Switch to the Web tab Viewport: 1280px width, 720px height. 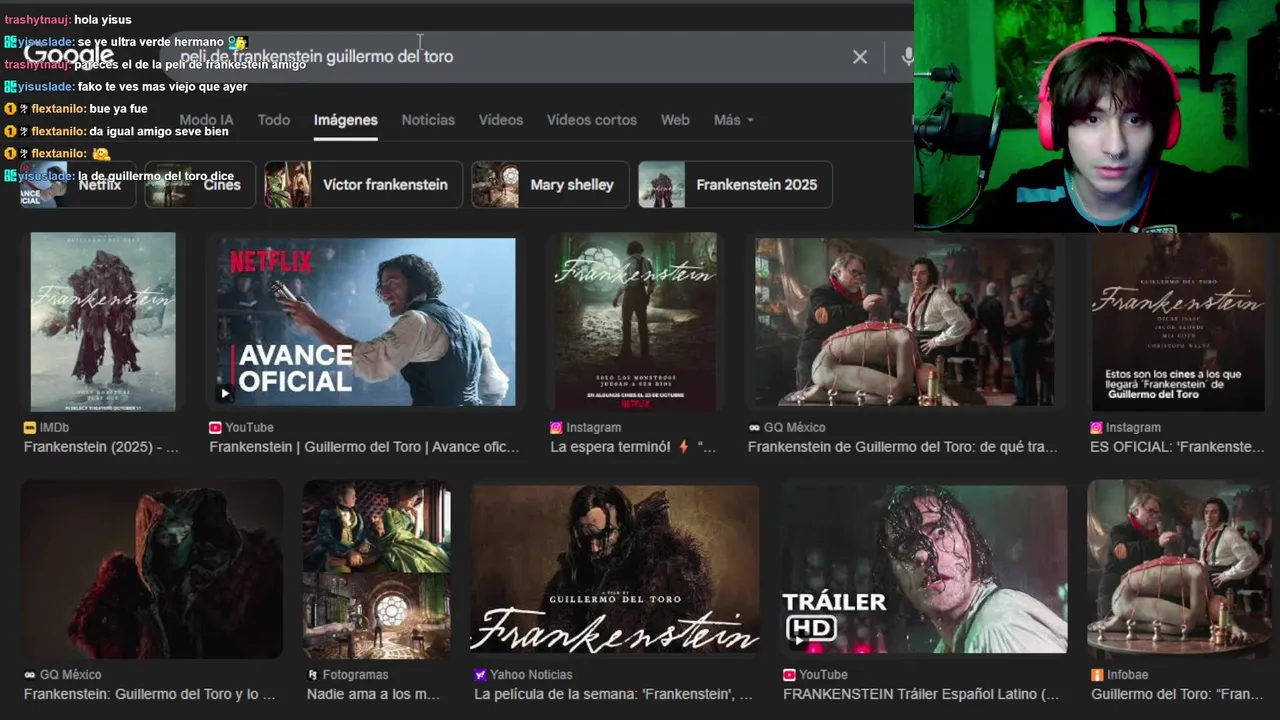675,120
